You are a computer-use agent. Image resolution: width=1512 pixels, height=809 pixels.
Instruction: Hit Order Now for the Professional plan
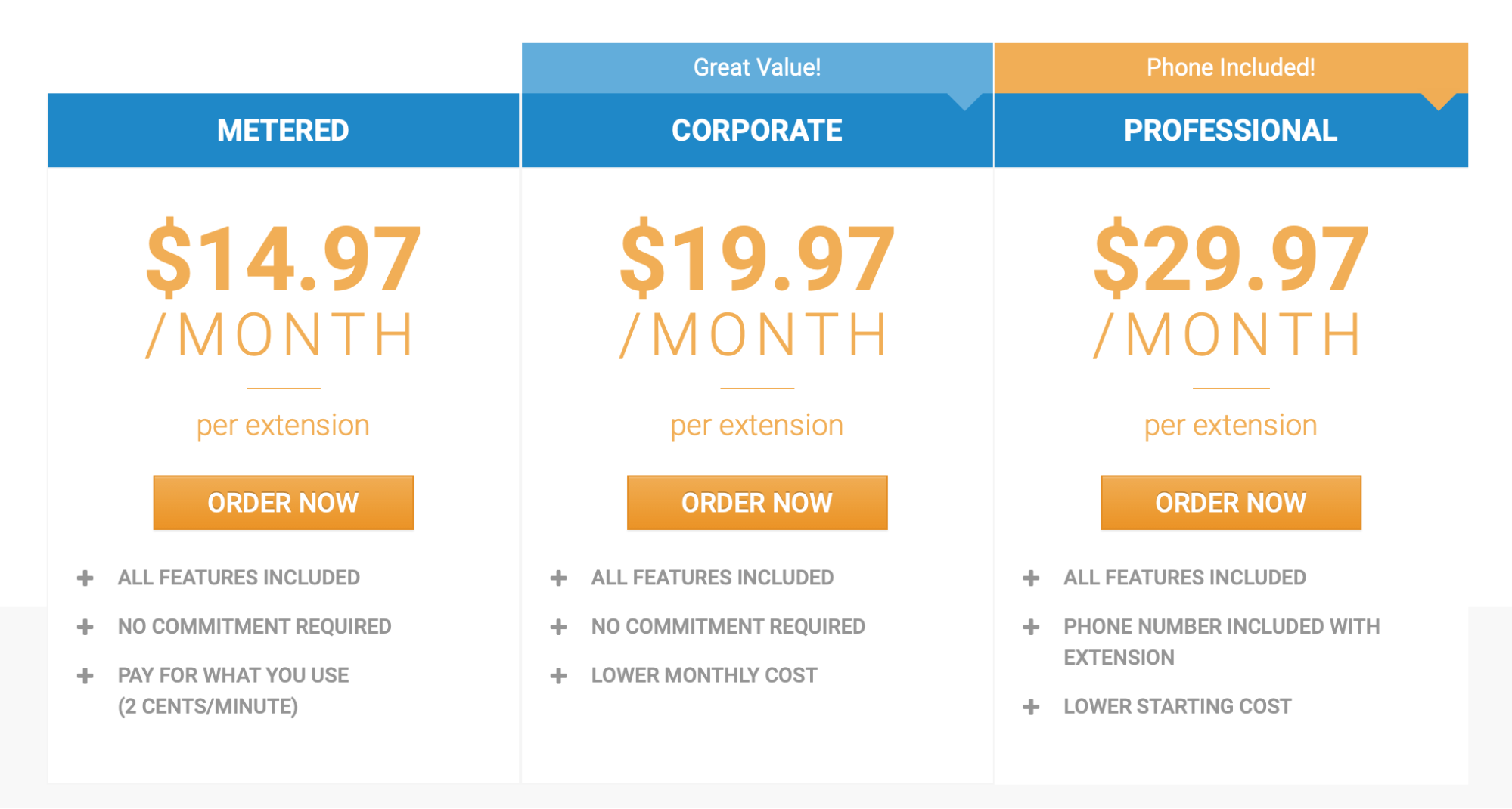(x=1231, y=503)
